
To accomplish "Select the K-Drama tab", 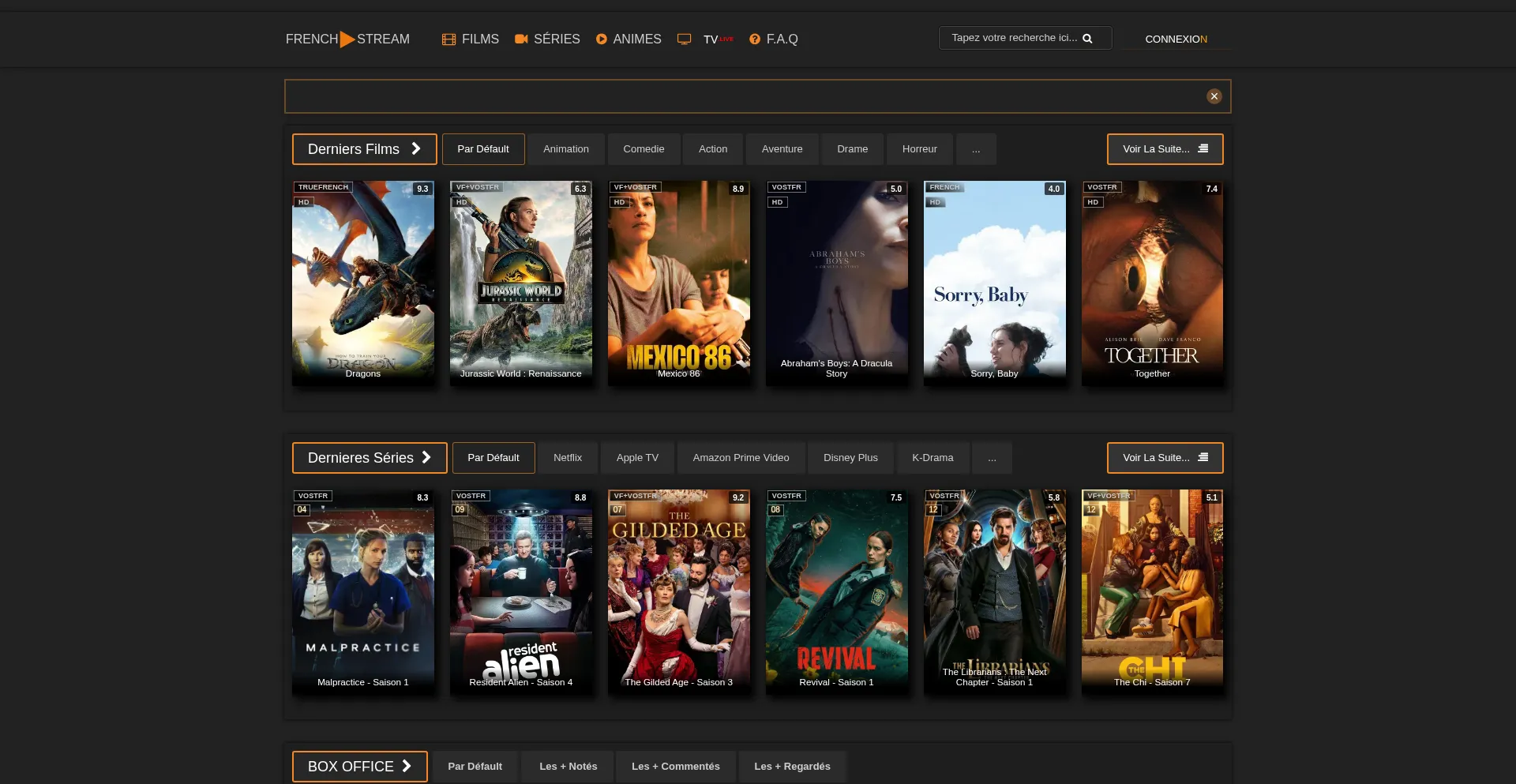I will click(x=932, y=458).
